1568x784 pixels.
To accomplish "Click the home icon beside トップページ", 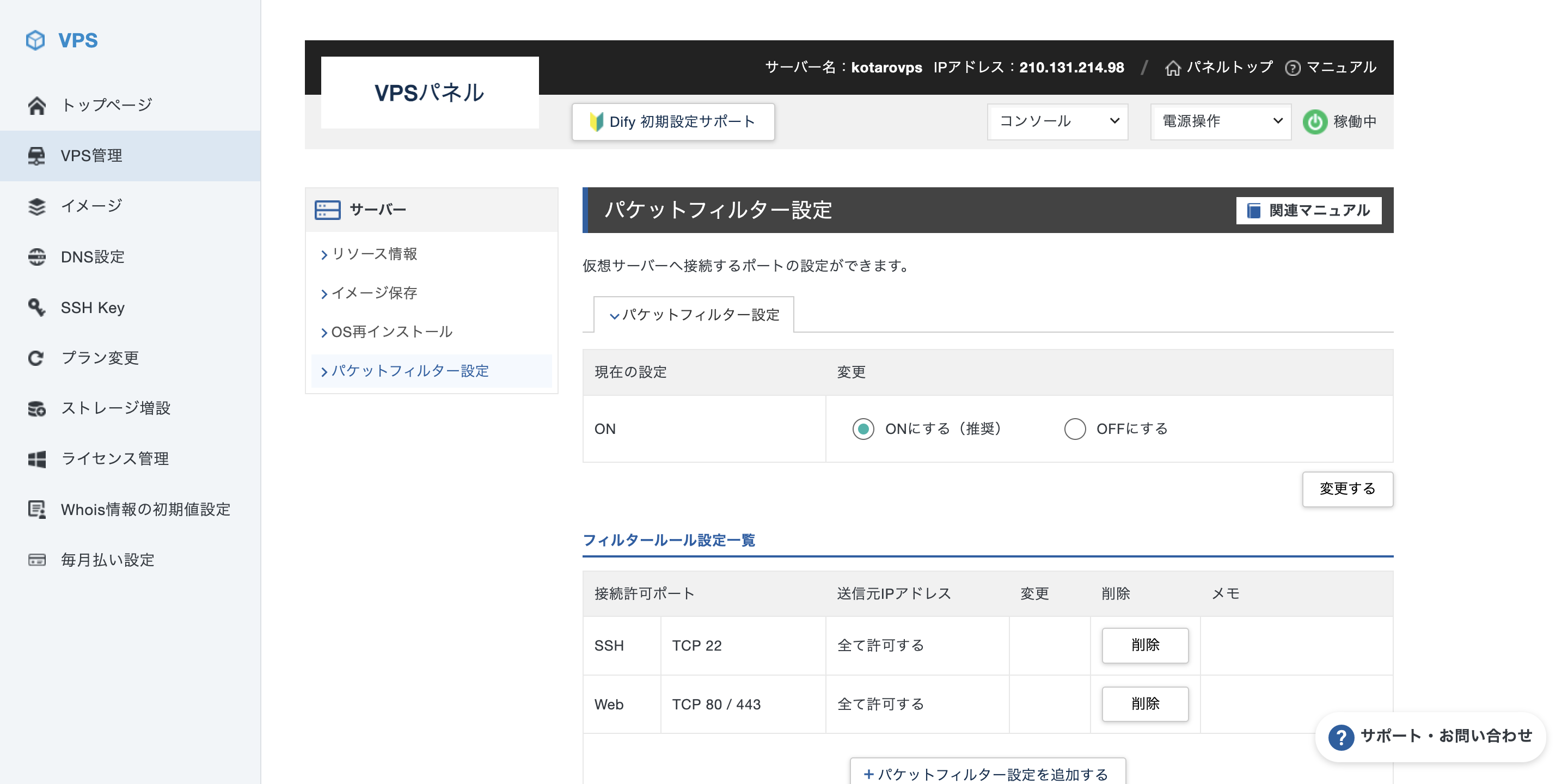I will click(36, 105).
